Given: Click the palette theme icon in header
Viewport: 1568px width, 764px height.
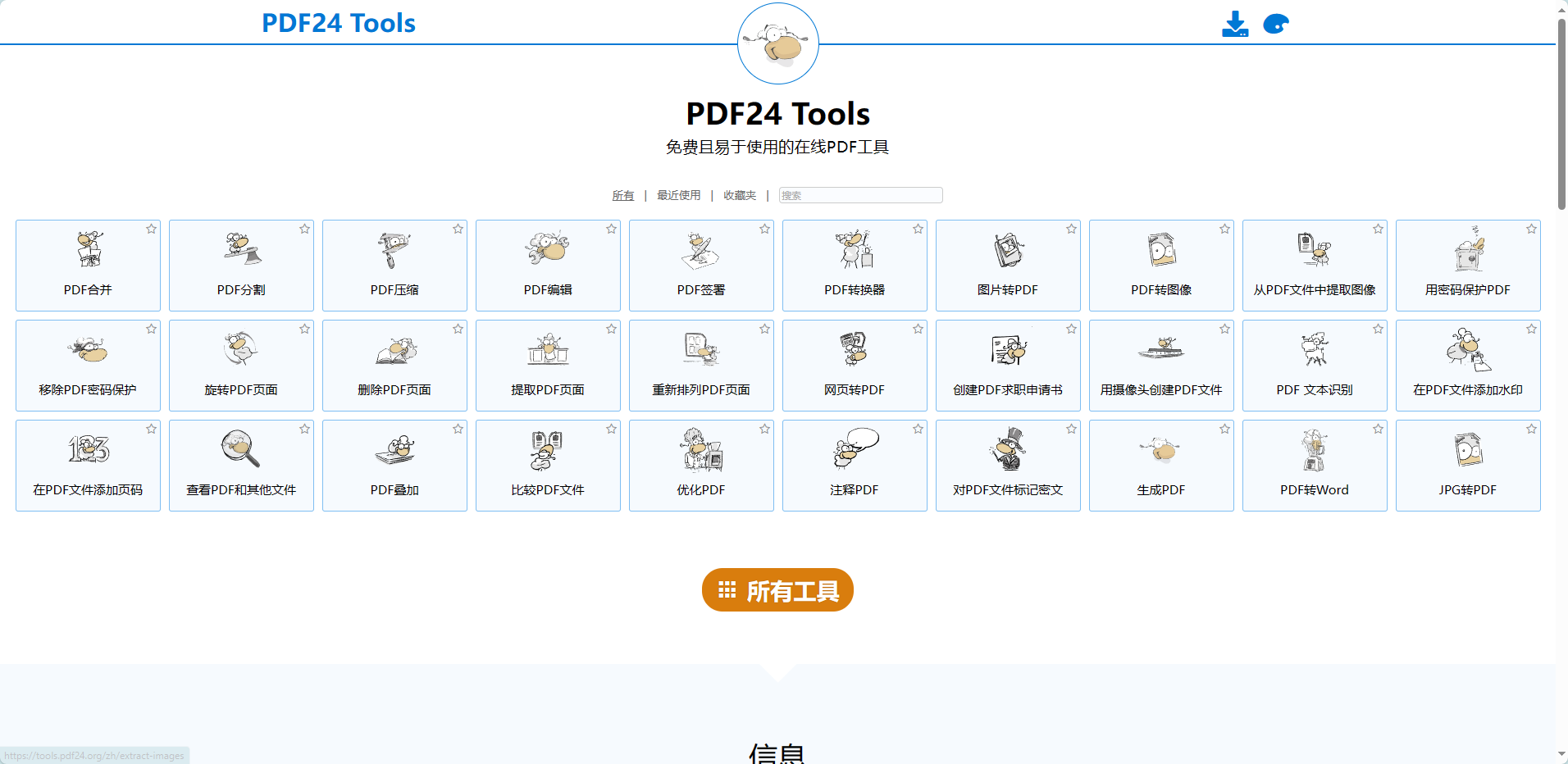Looking at the screenshot, I should (1276, 25).
